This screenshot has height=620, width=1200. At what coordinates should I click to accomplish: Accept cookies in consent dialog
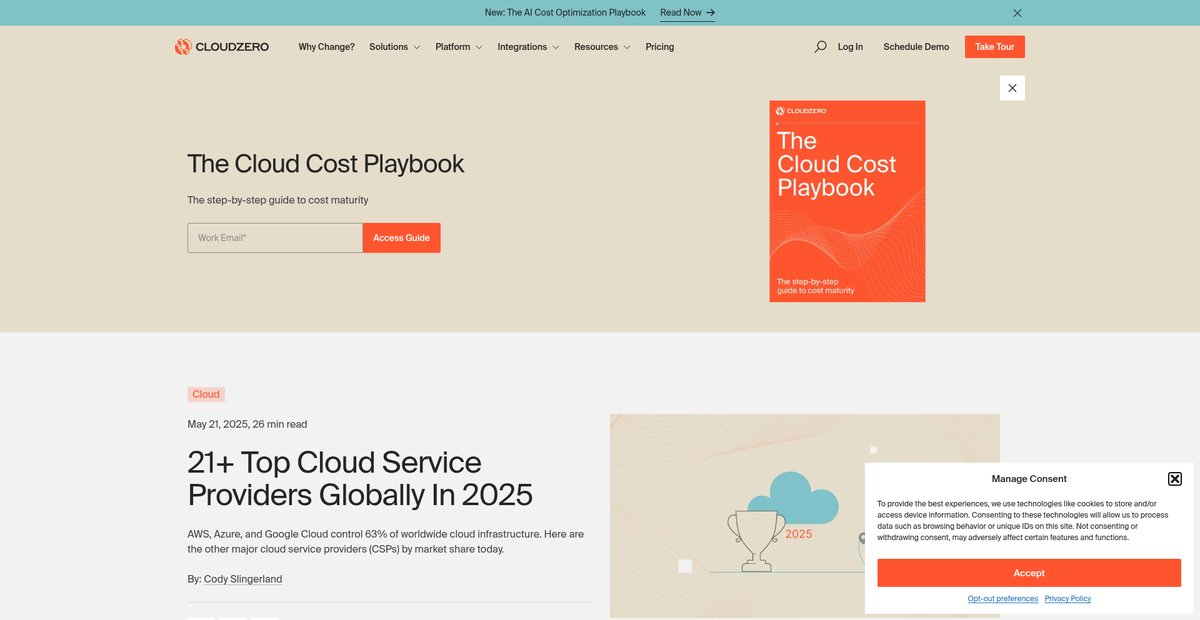tap(1029, 573)
